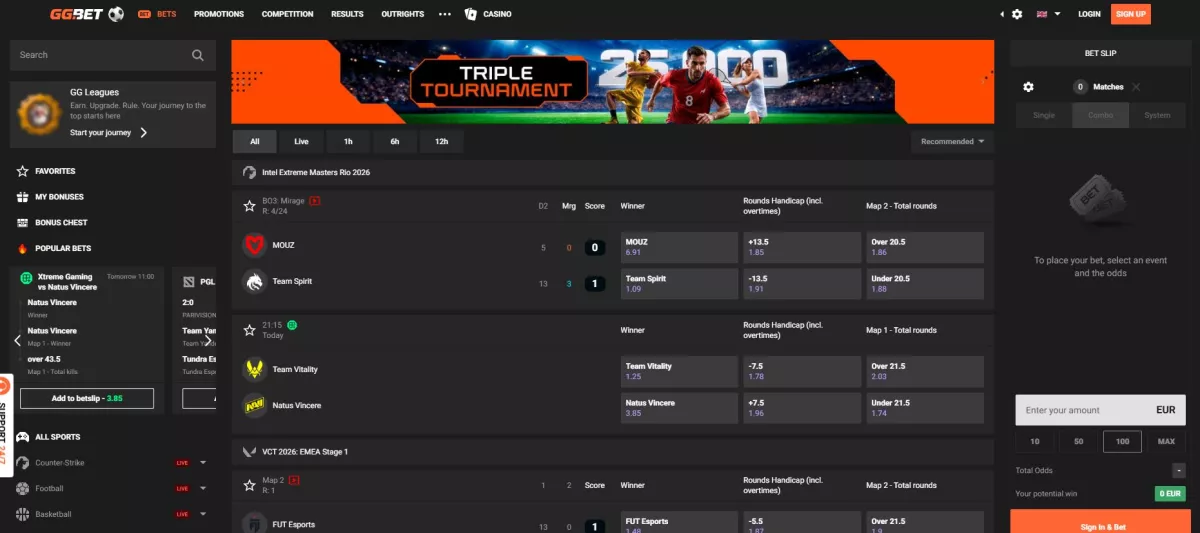This screenshot has width=1200, height=533.
Task: Click Counter-Strike LIVE badge
Action: pyautogui.click(x=182, y=463)
